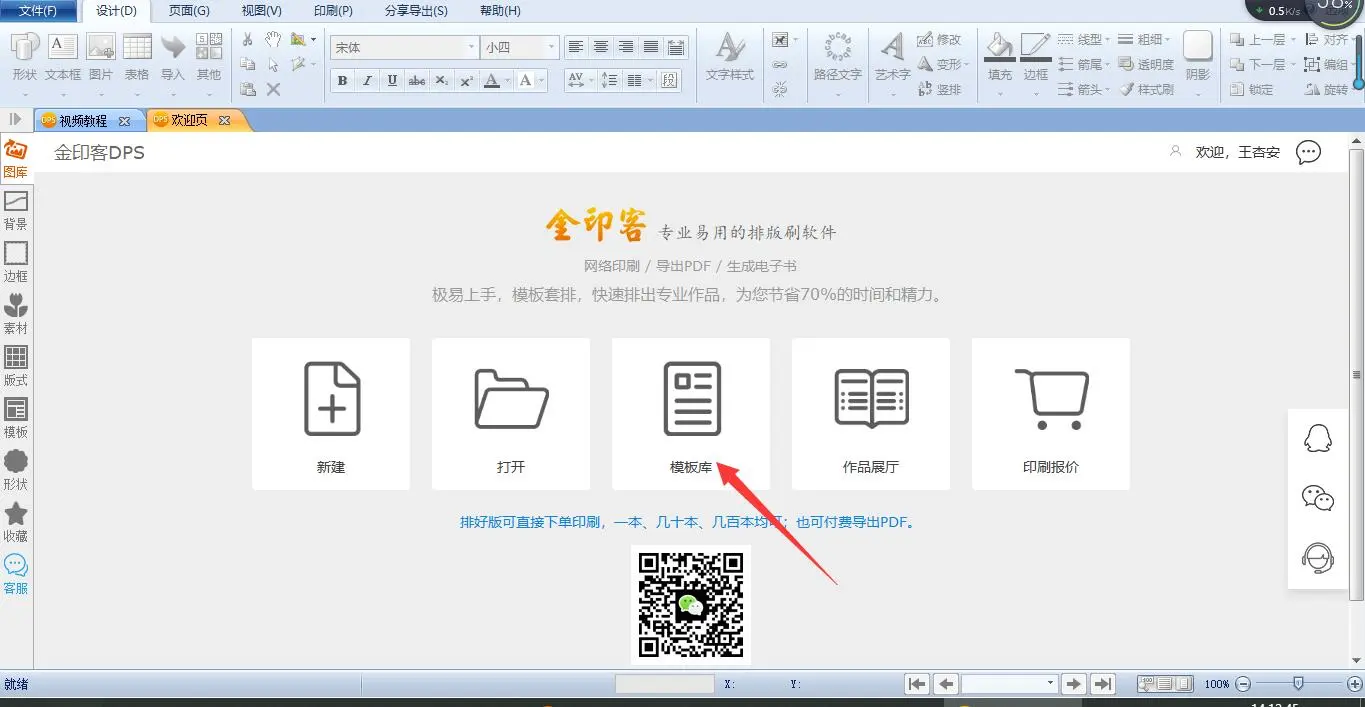Click the 文字样式 text style icon
Image resolution: width=1365 pixels, height=707 pixels.
730,56
